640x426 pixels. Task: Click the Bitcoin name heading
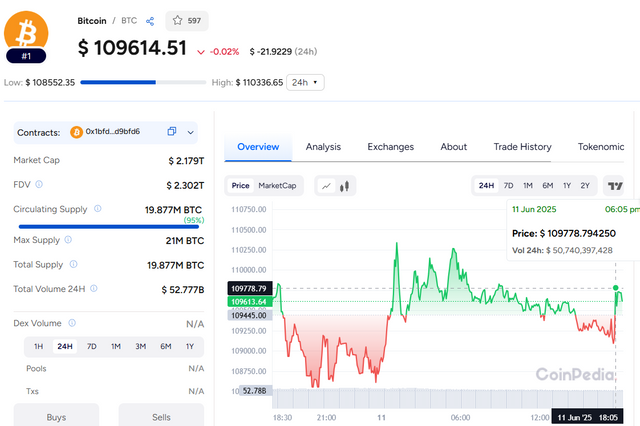[92, 21]
